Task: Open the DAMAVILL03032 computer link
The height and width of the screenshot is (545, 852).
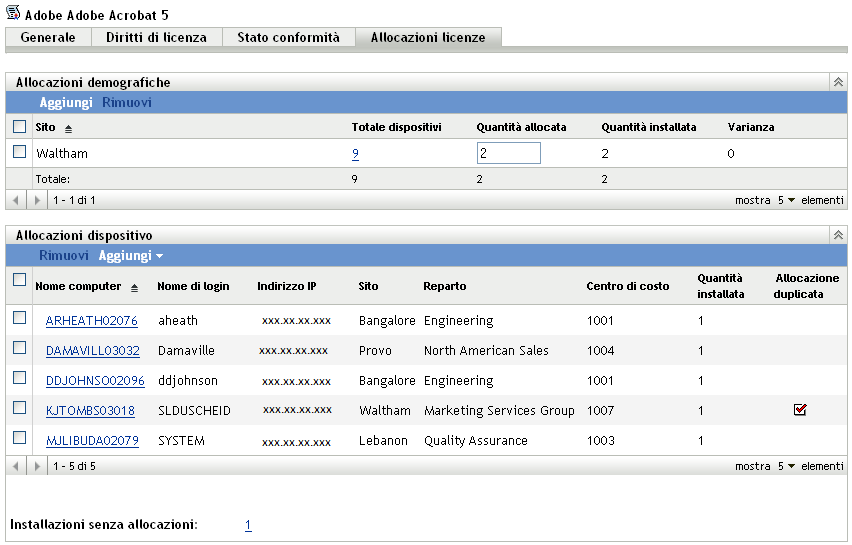Action: (x=92, y=350)
